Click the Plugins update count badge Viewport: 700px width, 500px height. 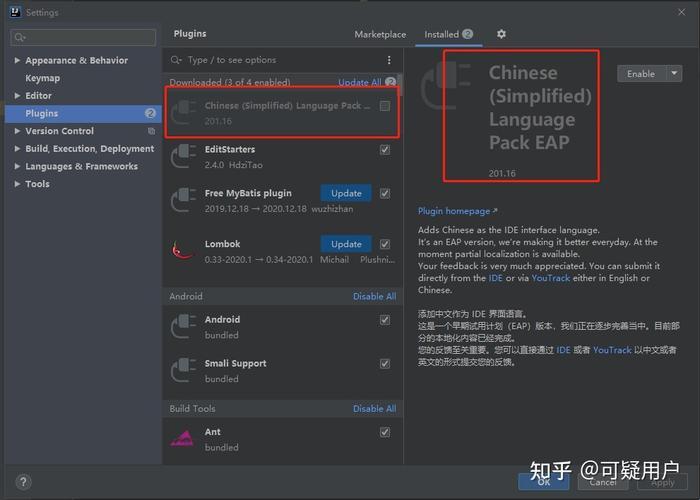tap(150, 113)
